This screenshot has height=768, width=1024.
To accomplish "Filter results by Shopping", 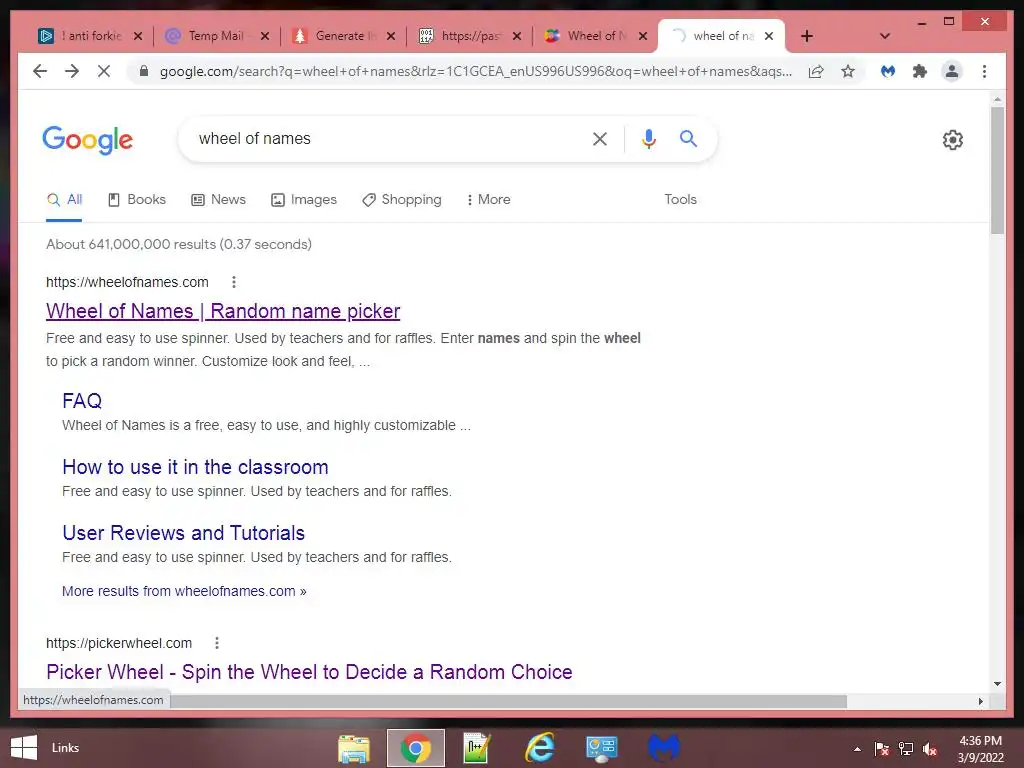I will (402, 200).
